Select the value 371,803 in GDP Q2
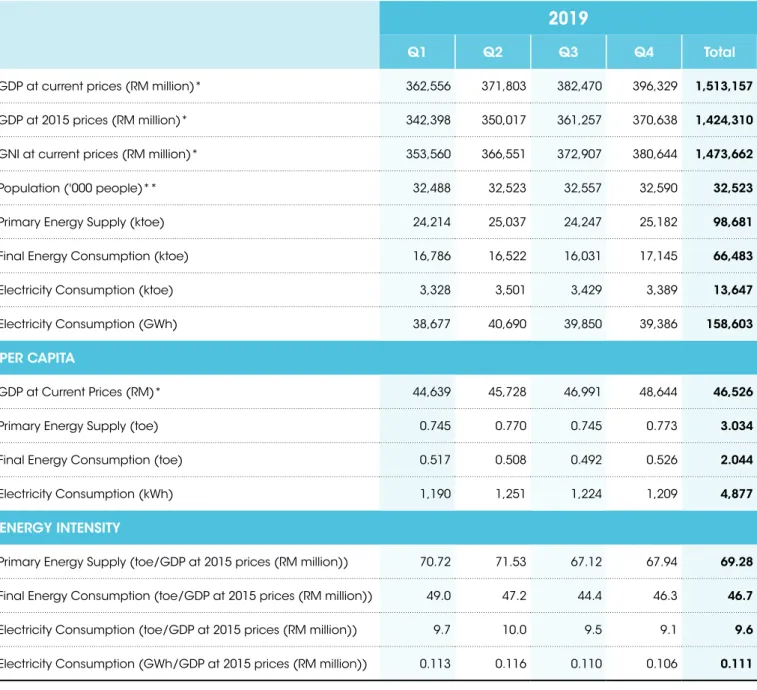This screenshot has width=757, height=690. coord(504,86)
